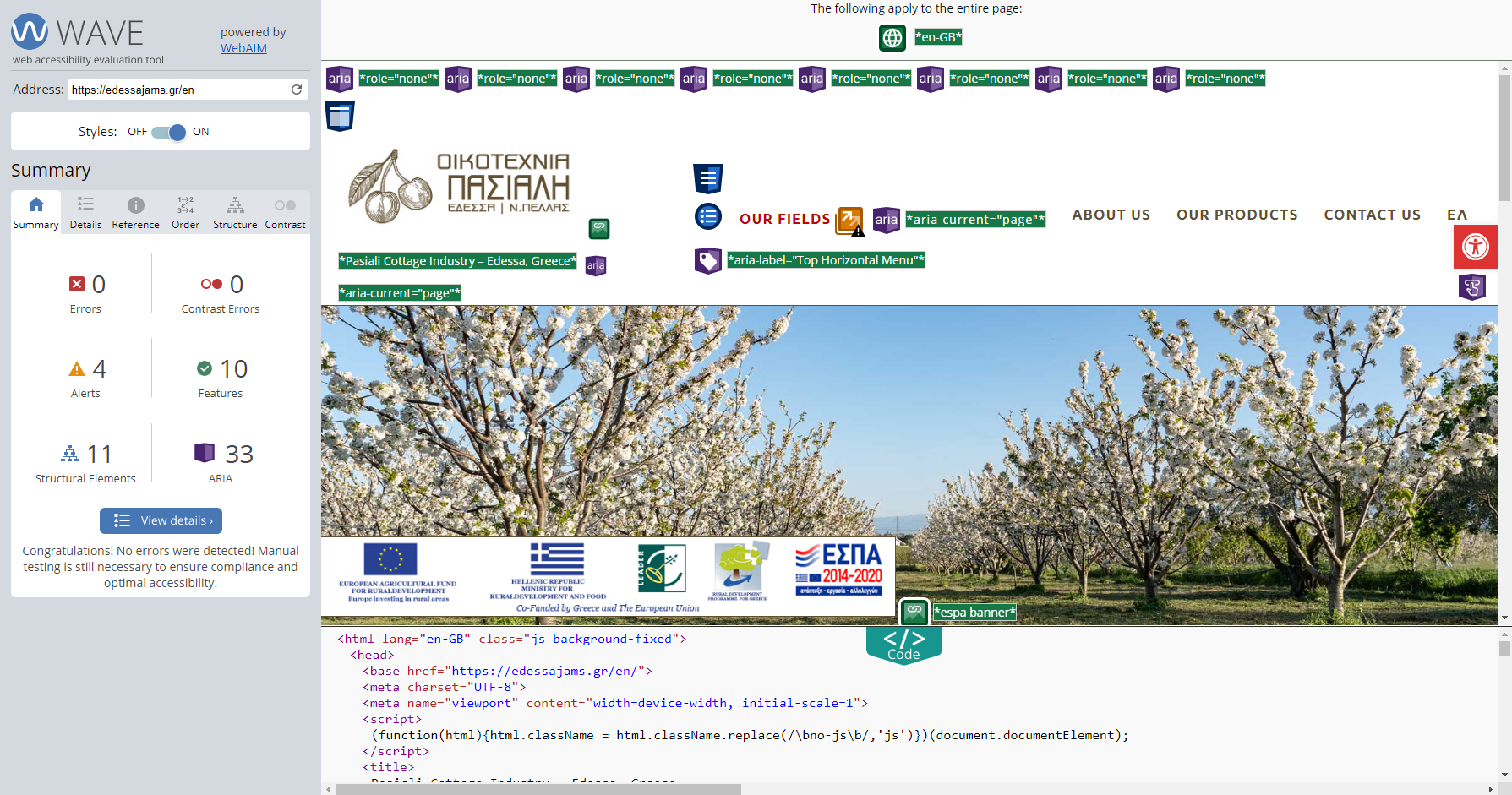Toggle the Styles on/off switch
This screenshot has width=1512, height=795.
click(169, 132)
